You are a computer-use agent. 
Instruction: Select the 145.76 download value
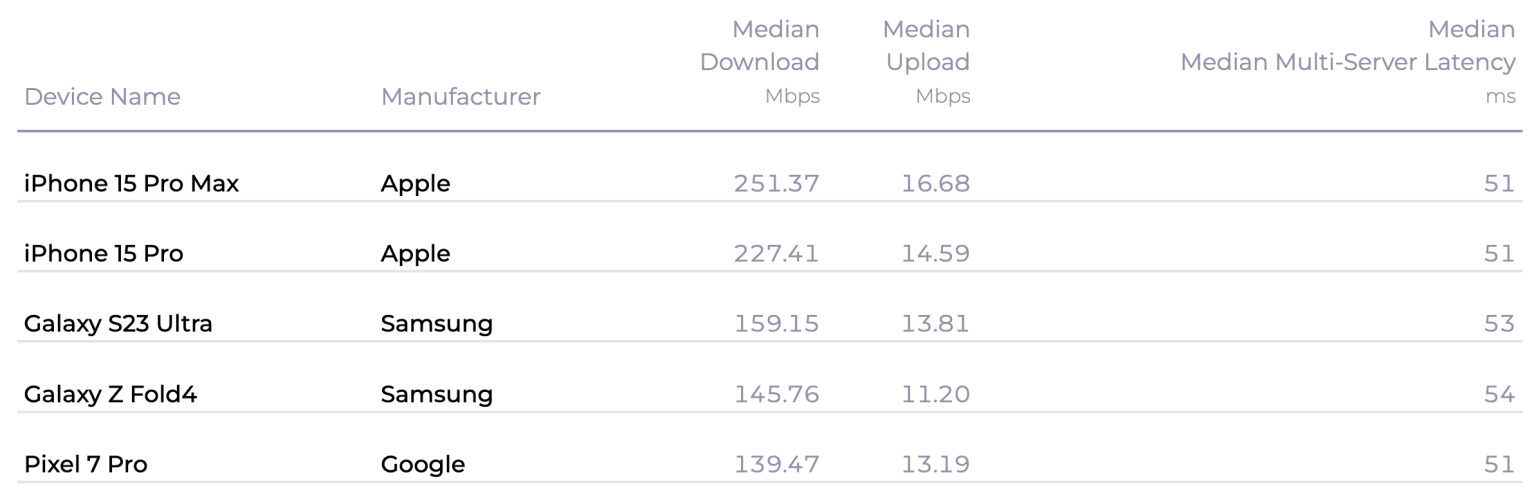tap(777, 394)
